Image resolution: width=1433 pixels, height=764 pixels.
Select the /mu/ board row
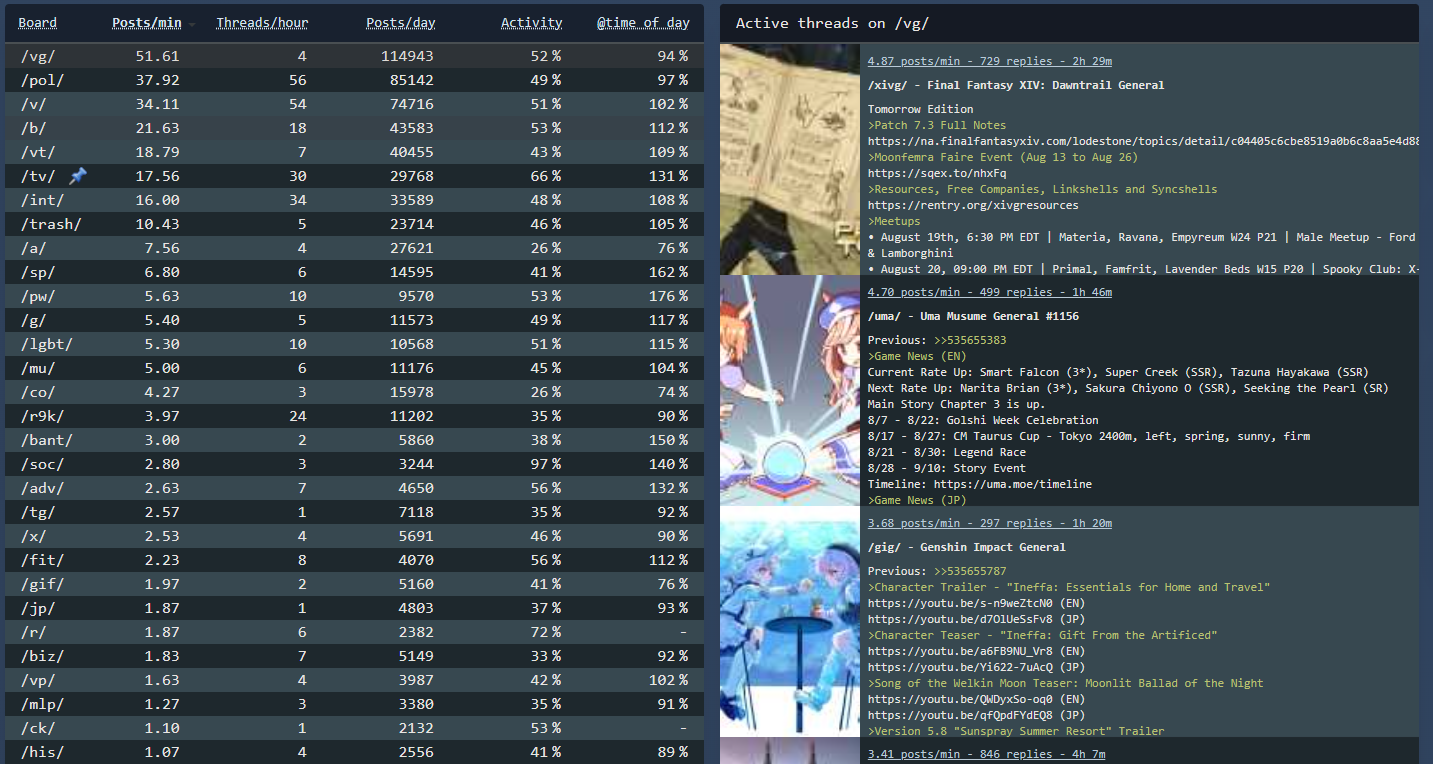pyautogui.click(x=354, y=368)
